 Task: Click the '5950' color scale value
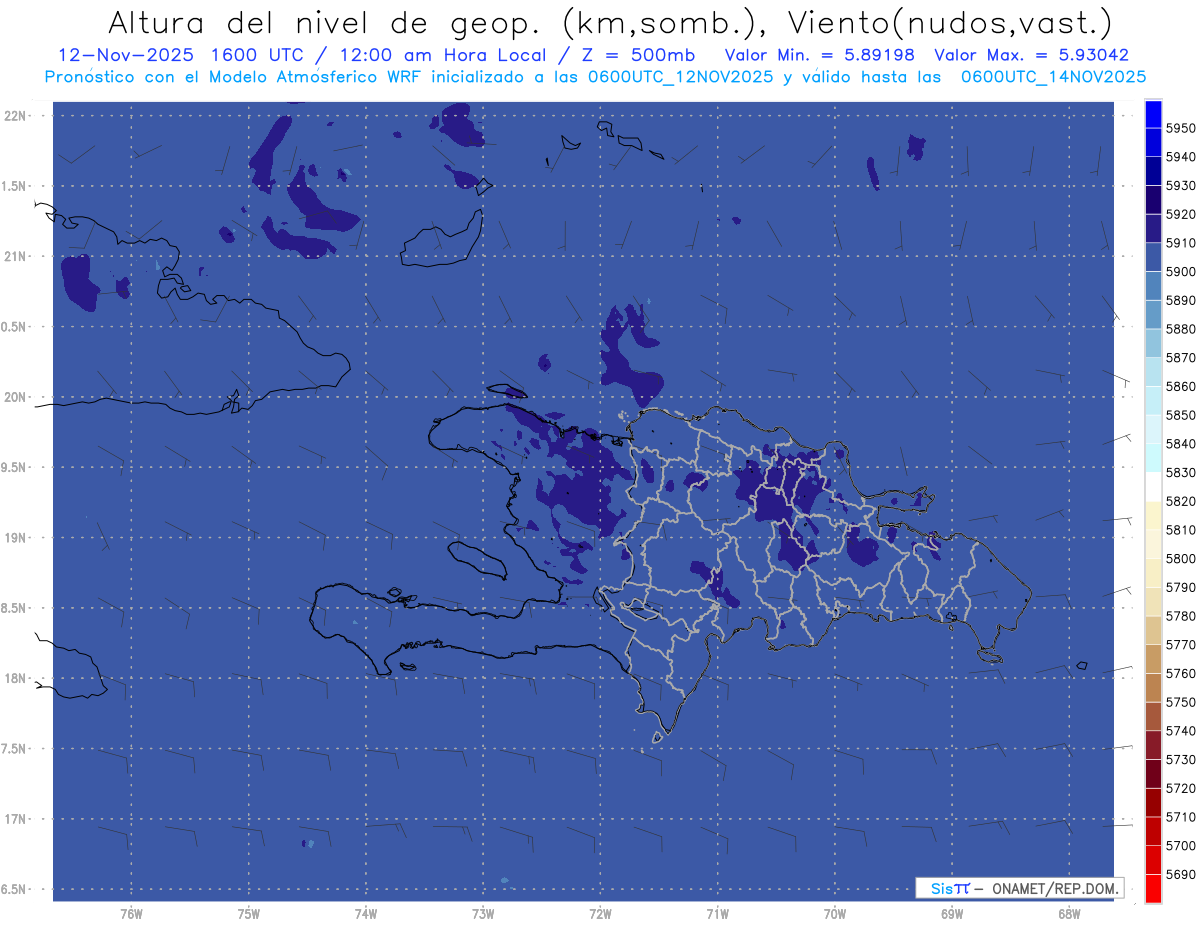click(1181, 128)
